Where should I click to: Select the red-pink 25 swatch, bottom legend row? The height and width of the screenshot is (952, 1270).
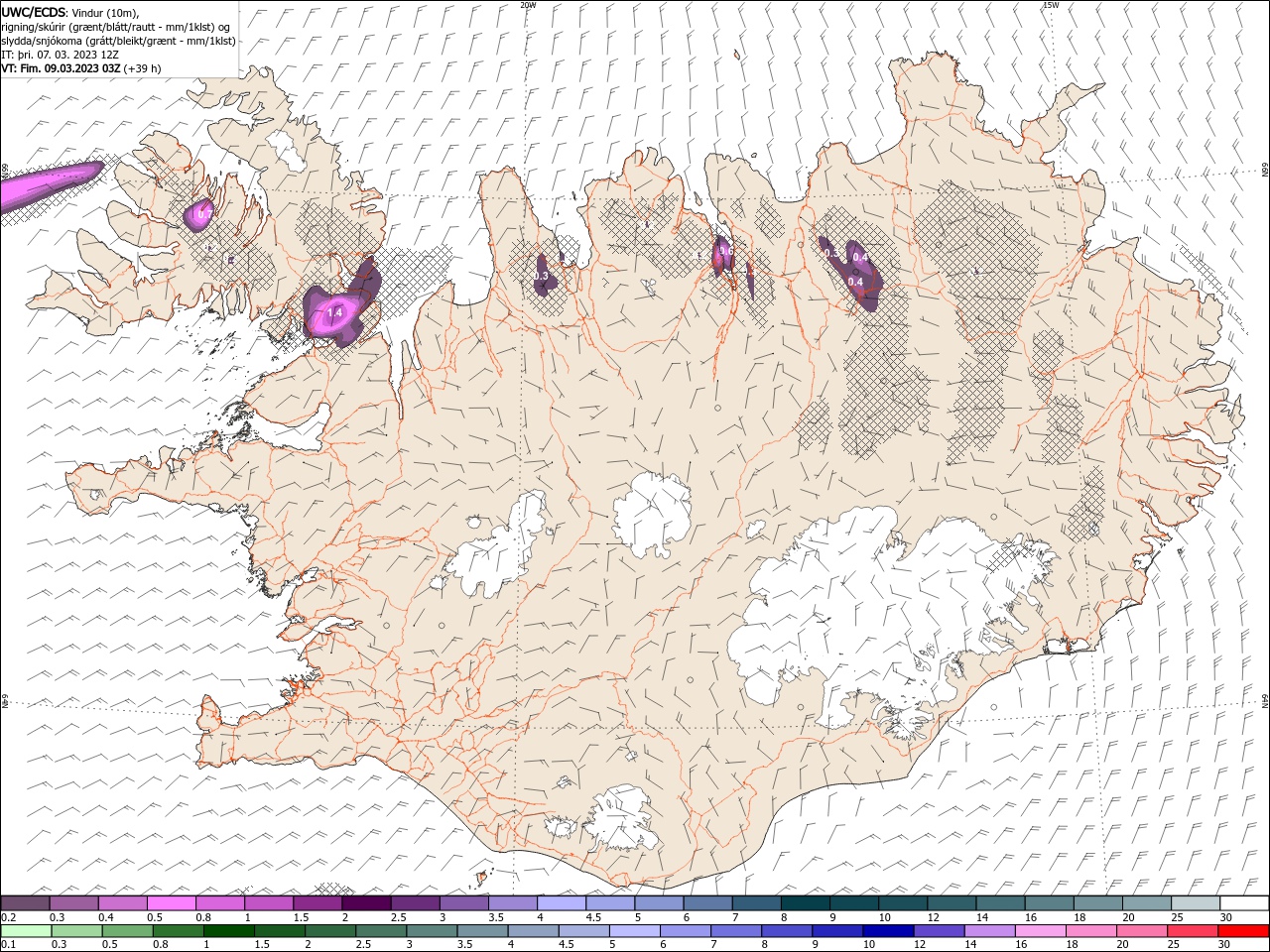pyautogui.click(x=1193, y=931)
